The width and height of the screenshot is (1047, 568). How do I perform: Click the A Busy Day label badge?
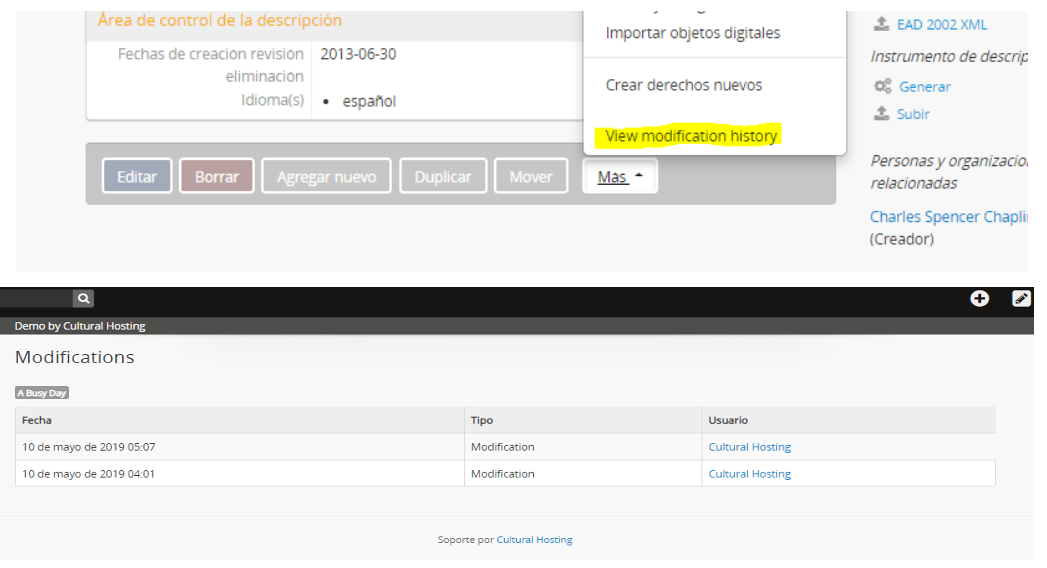pos(42,392)
